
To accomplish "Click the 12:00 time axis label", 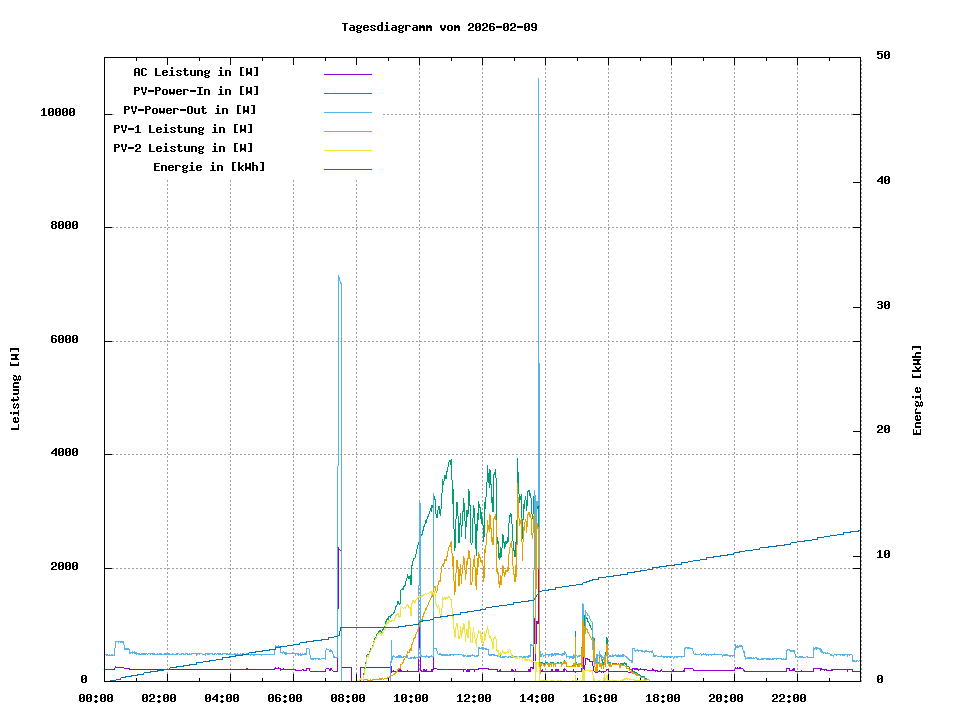I will 474,698.
